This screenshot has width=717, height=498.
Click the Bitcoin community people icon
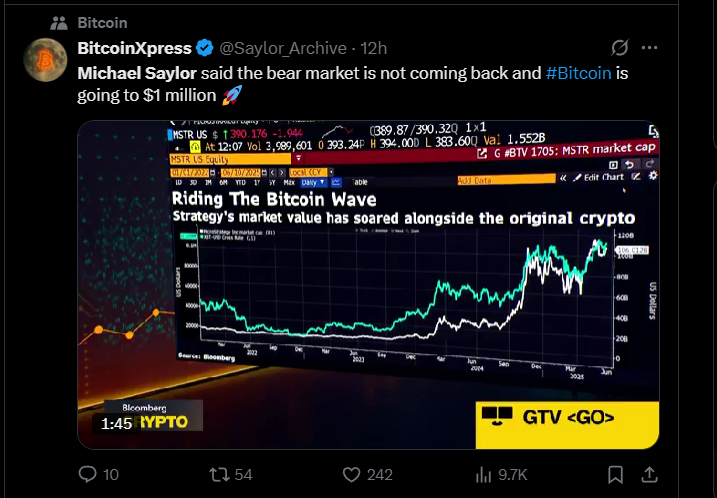coord(59,23)
